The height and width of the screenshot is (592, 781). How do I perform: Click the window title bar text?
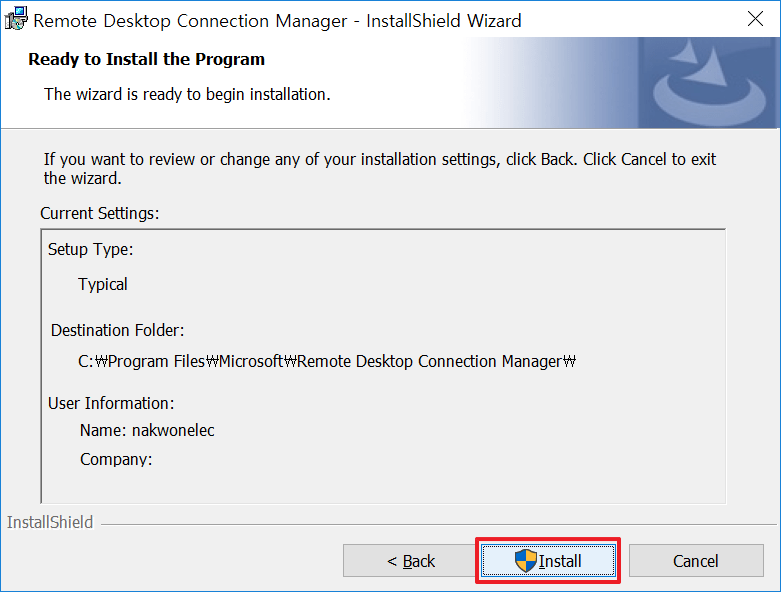pyautogui.click(x=277, y=20)
